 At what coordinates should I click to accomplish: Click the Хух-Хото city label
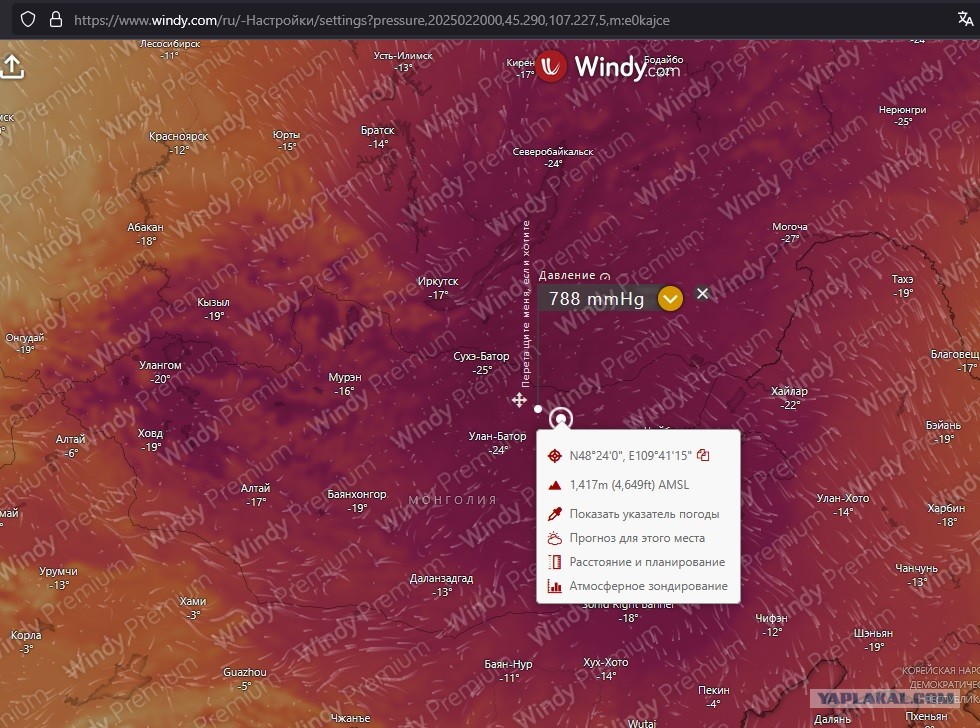coord(606,662)
